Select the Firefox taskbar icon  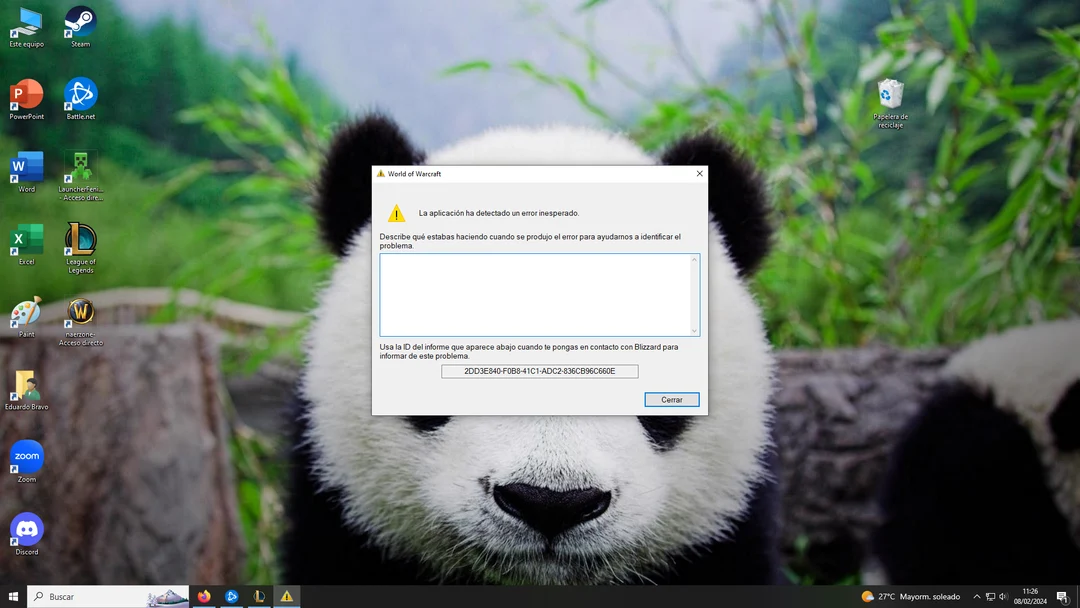(204, 596)
